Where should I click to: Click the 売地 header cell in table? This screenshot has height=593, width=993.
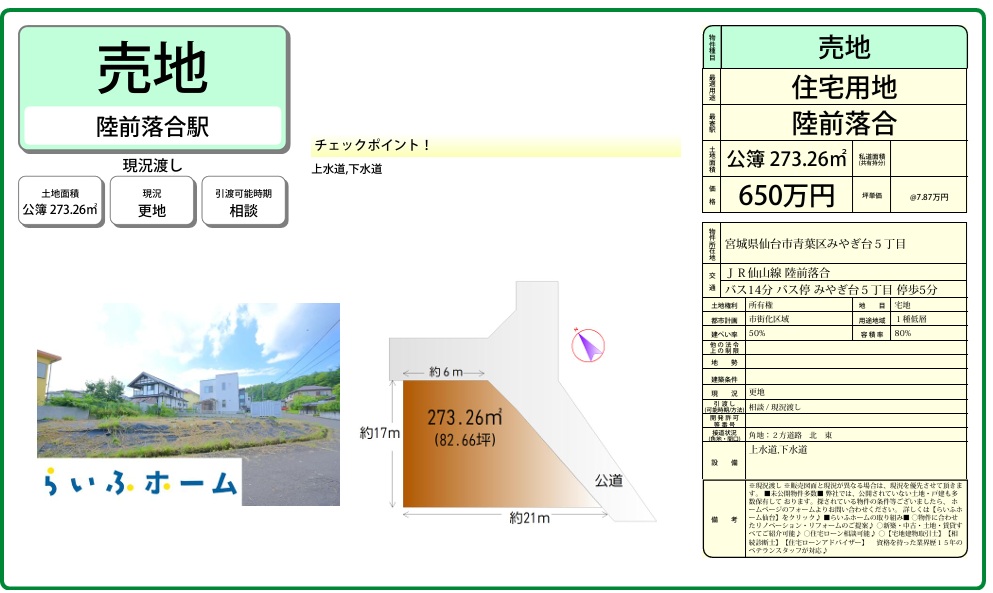(x=843, y=47)
